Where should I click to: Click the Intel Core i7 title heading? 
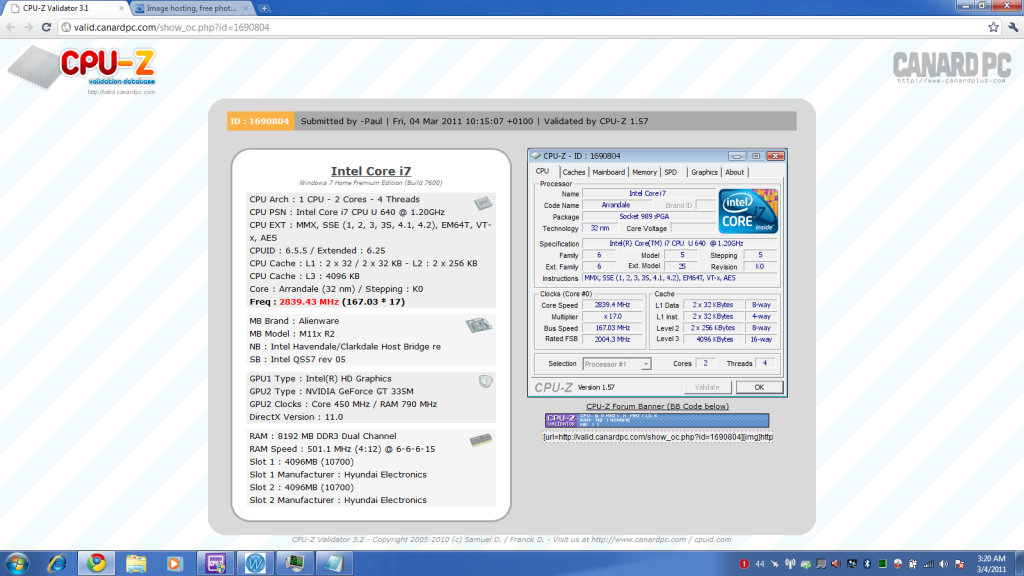coord(371,171)
